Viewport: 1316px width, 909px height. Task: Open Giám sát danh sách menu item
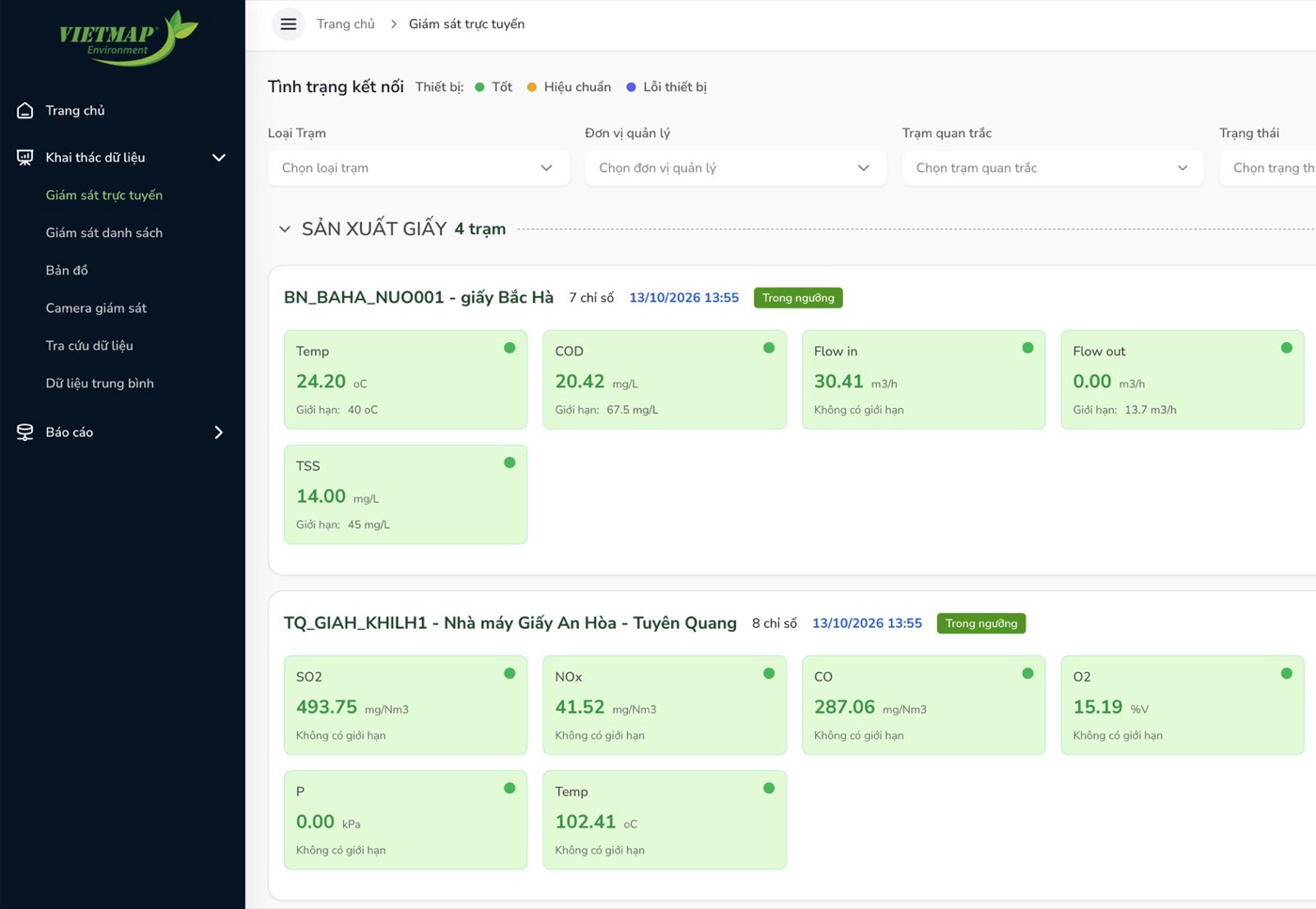tap(104, 232)
